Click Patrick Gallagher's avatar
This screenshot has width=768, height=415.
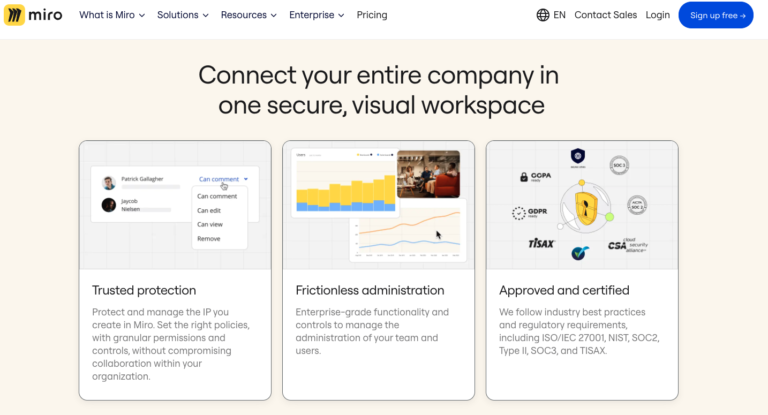(x=108, y=183)
